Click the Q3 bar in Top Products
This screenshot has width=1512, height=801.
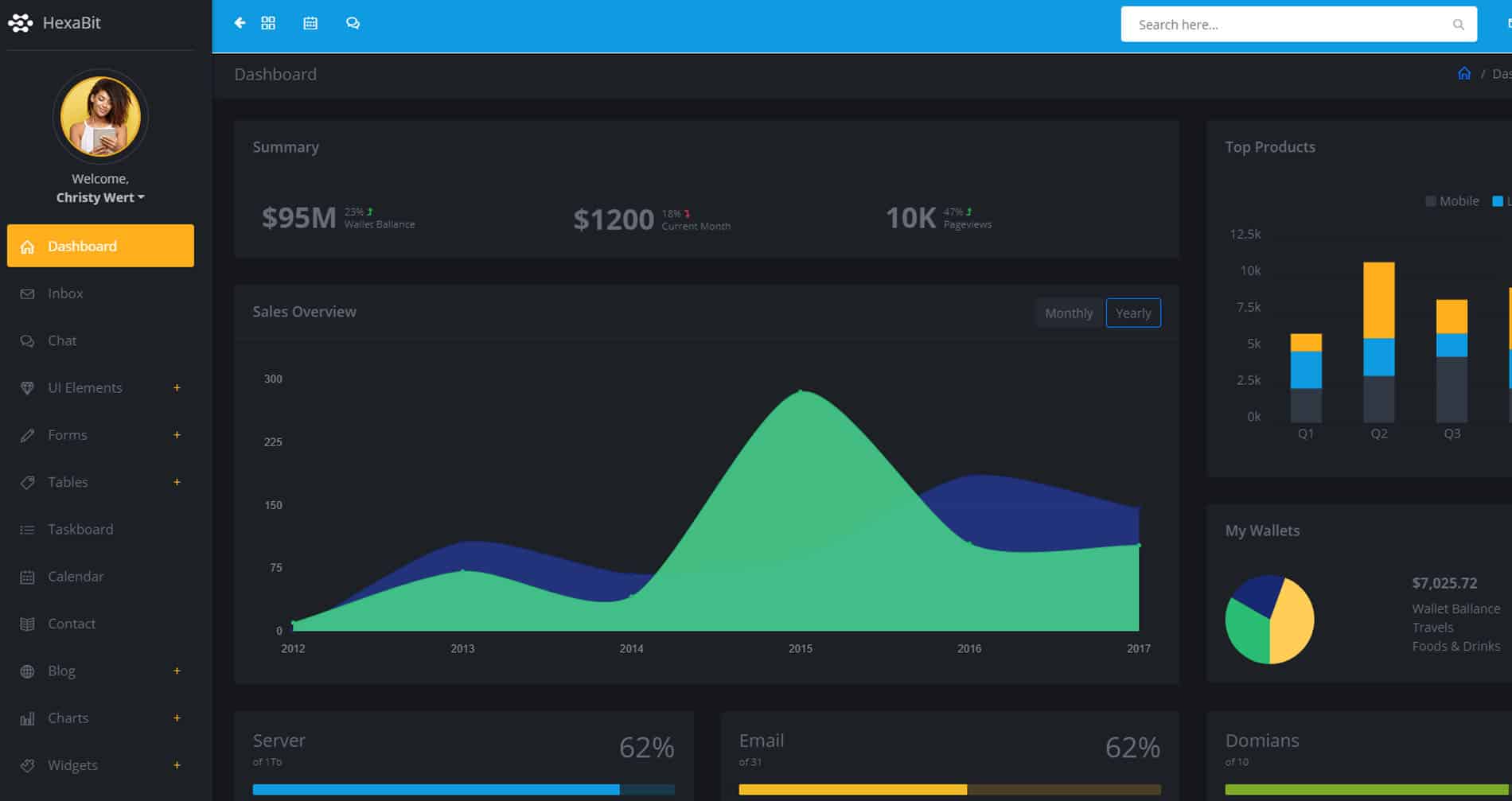(1452, 361)
